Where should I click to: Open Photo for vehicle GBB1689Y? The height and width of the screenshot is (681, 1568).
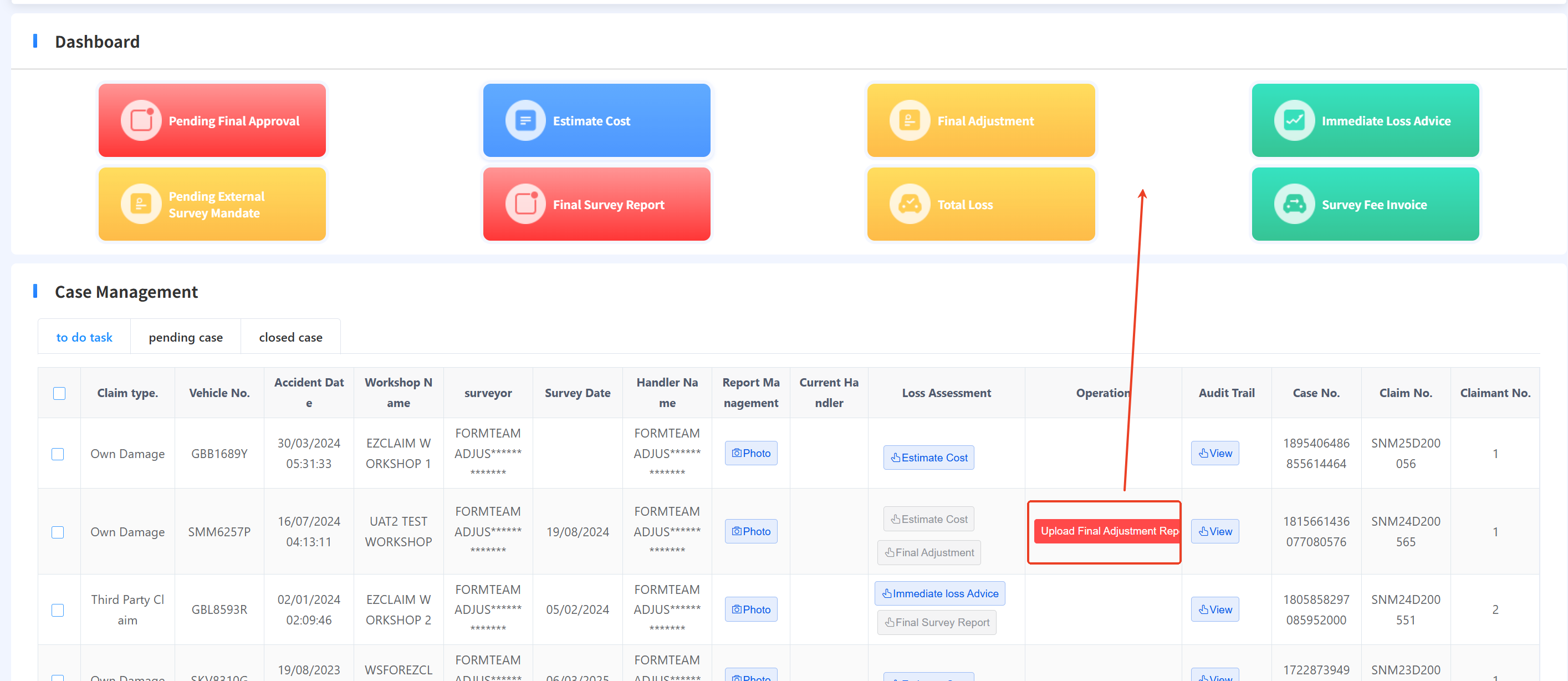tap(750, 453)
